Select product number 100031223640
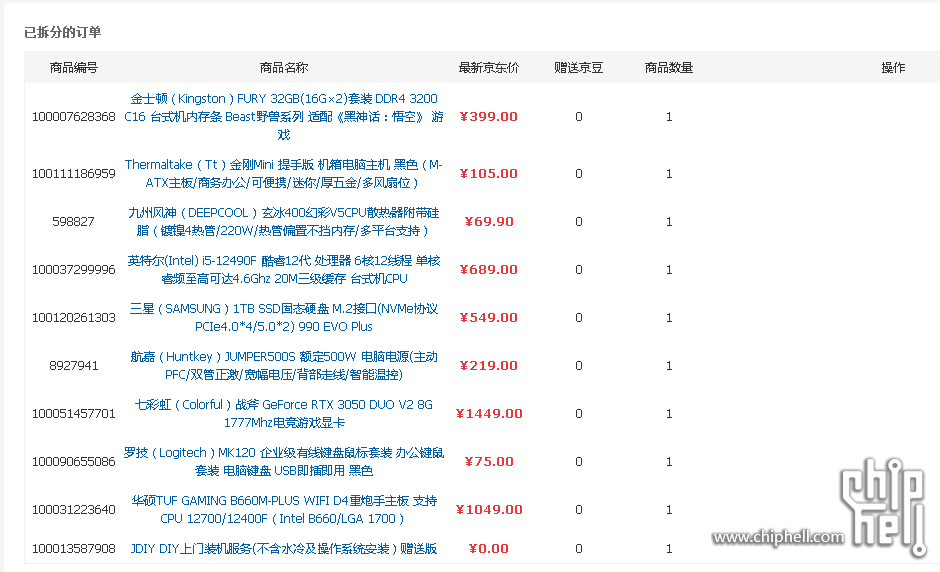 (73, 509)
